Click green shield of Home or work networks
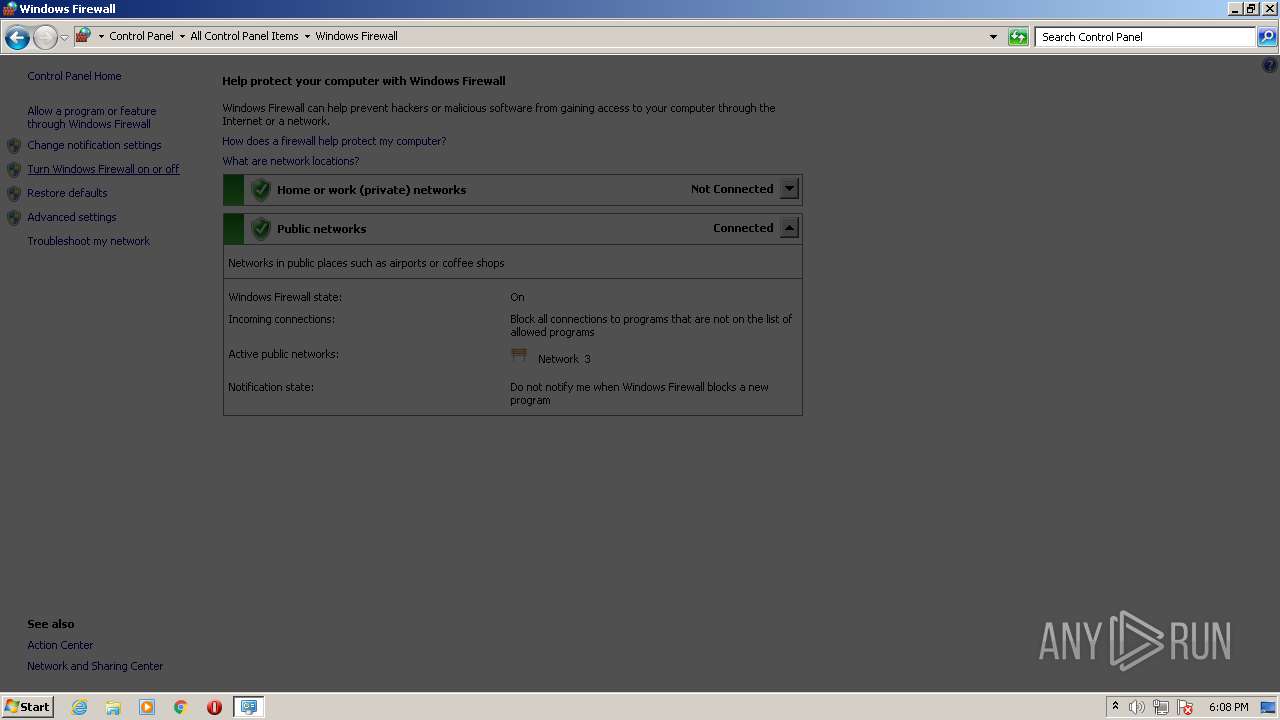The width and height of the screenshot is (1280, 720). pos(261,190)
